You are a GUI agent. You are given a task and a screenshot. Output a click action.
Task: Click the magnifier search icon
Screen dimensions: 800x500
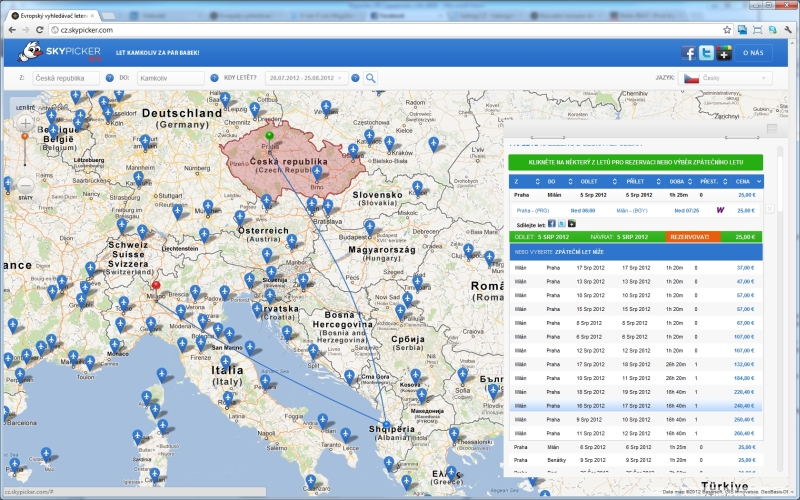(370, 78)
